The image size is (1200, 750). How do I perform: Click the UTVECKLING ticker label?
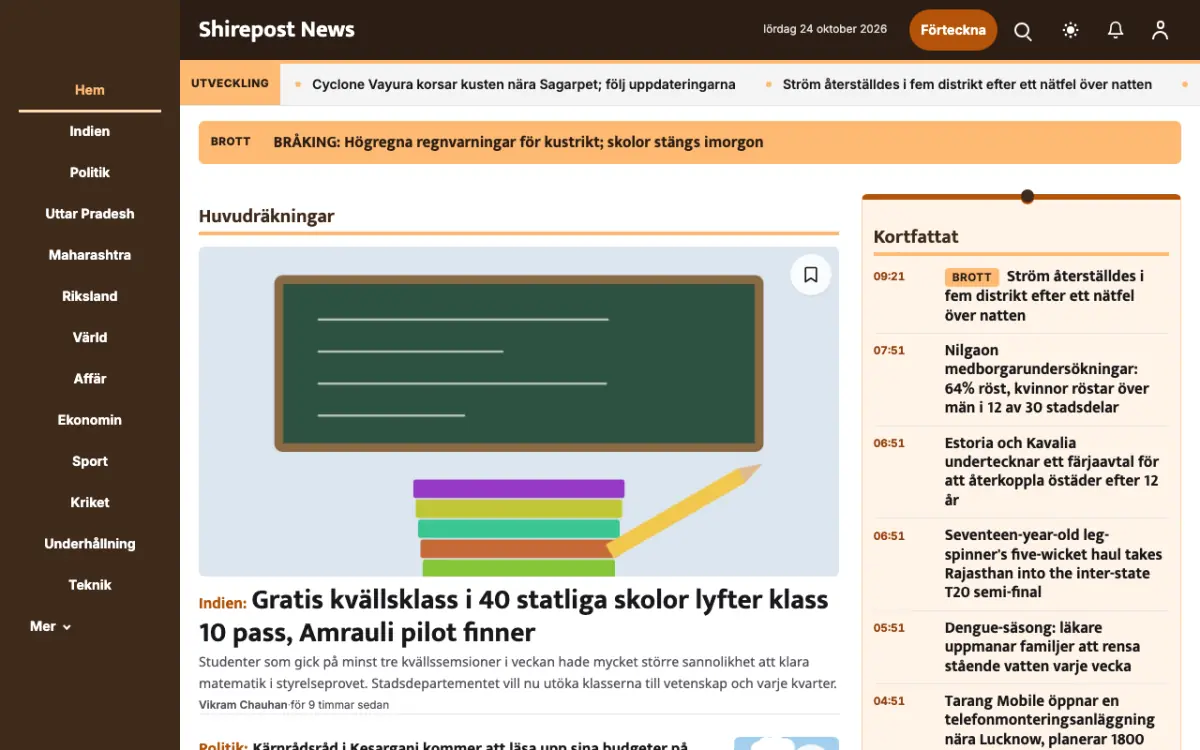(x=230, y=83)
